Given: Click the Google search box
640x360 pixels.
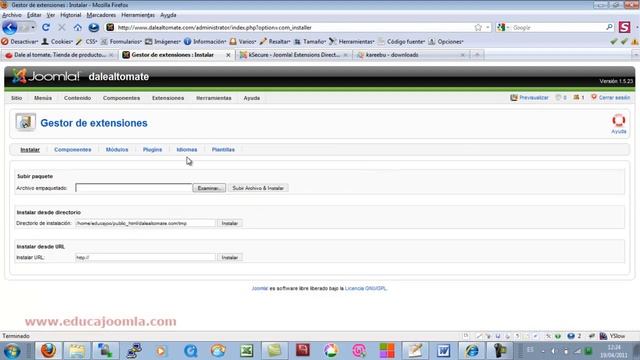Looking at the screenshot, I should 558,27.
